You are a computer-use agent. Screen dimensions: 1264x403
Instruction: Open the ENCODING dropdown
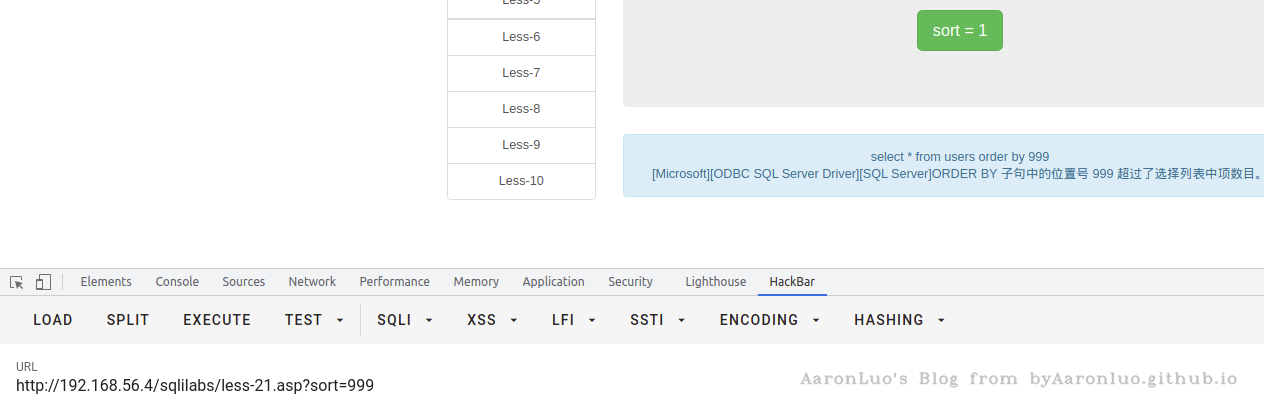[769, 320]
